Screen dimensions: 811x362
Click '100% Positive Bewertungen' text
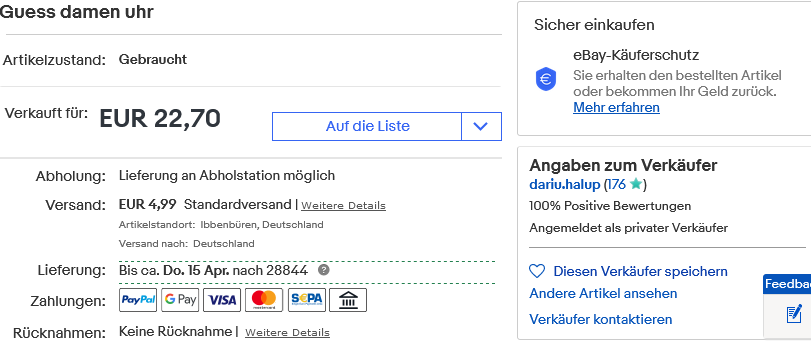coord(610,206)
